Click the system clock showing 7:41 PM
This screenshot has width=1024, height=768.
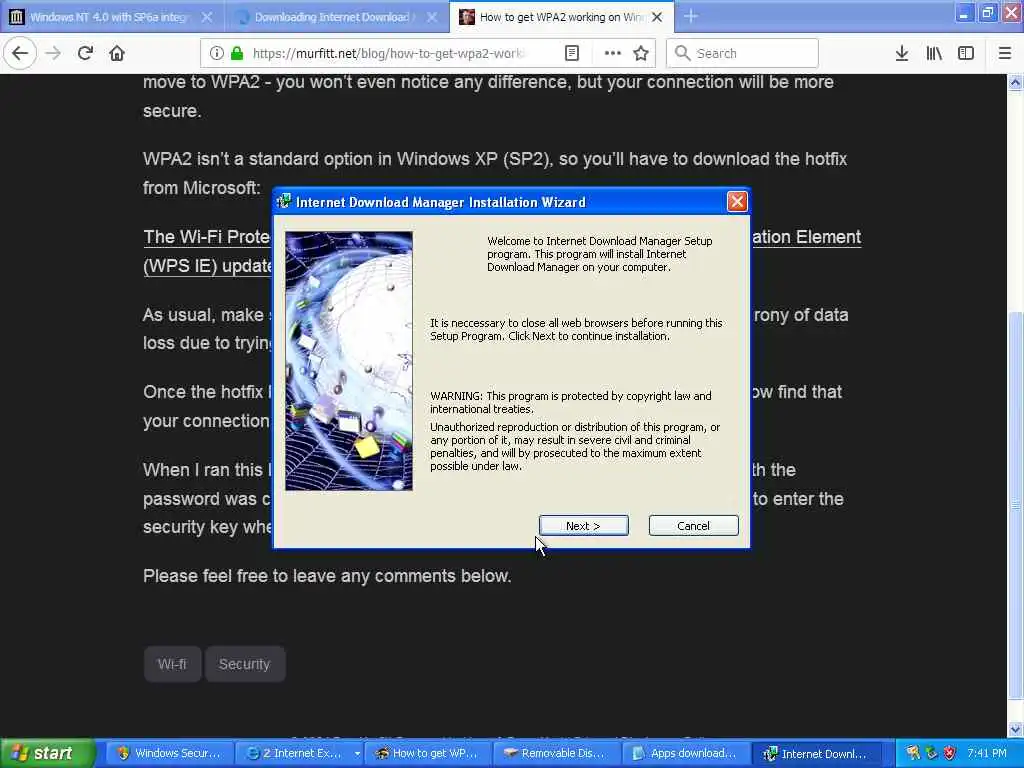(987, 753)
